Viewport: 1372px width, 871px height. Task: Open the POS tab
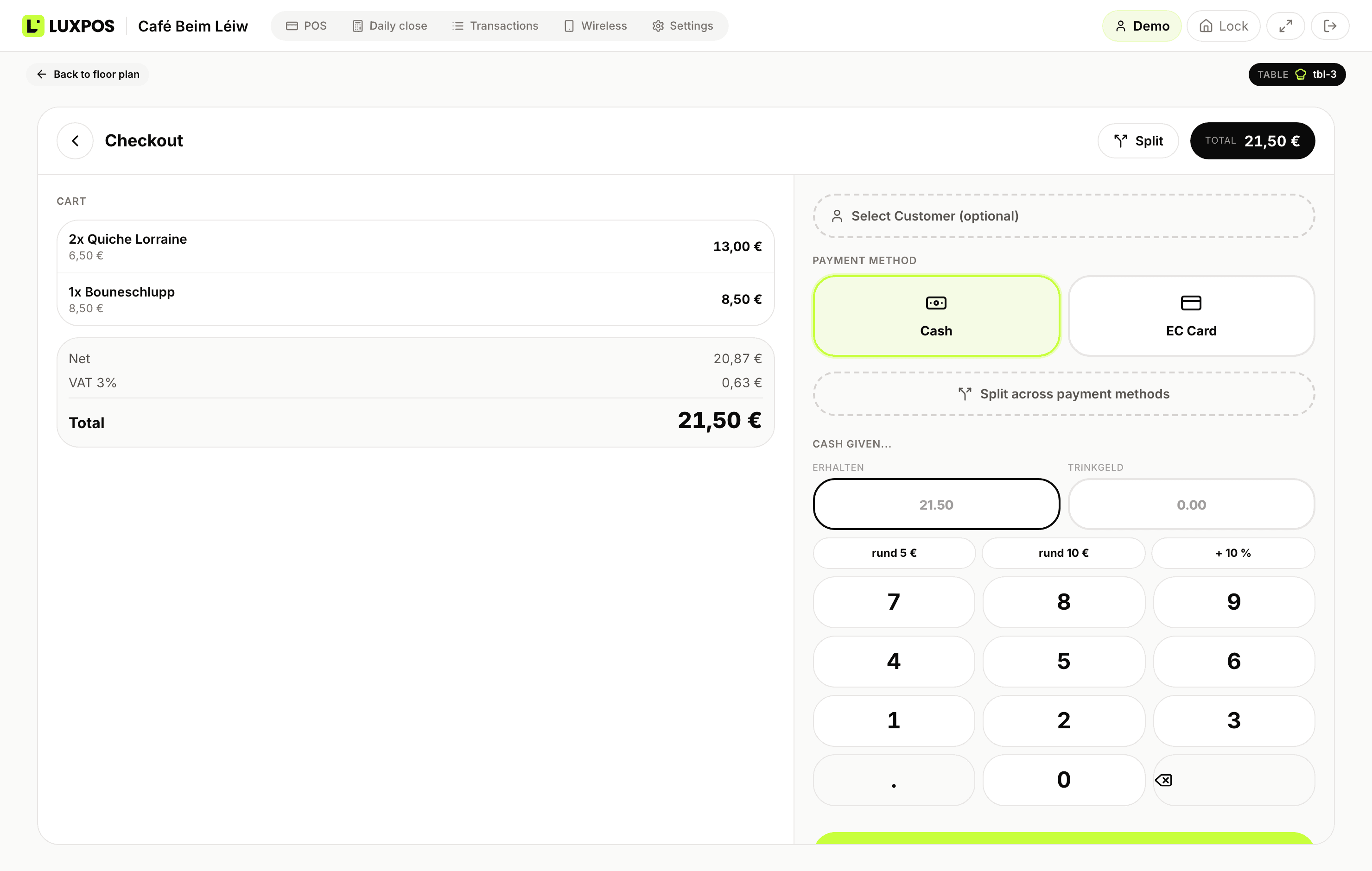tap(306, 25)
